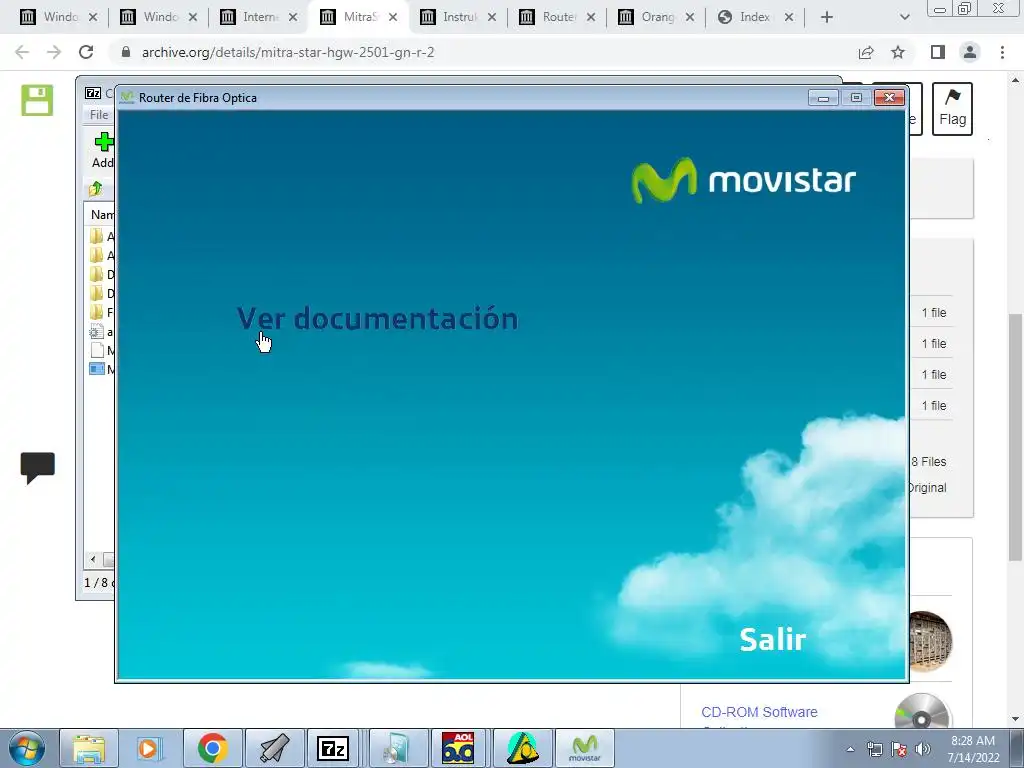Open the File menu in 7-Zip window

click(99, 115)
